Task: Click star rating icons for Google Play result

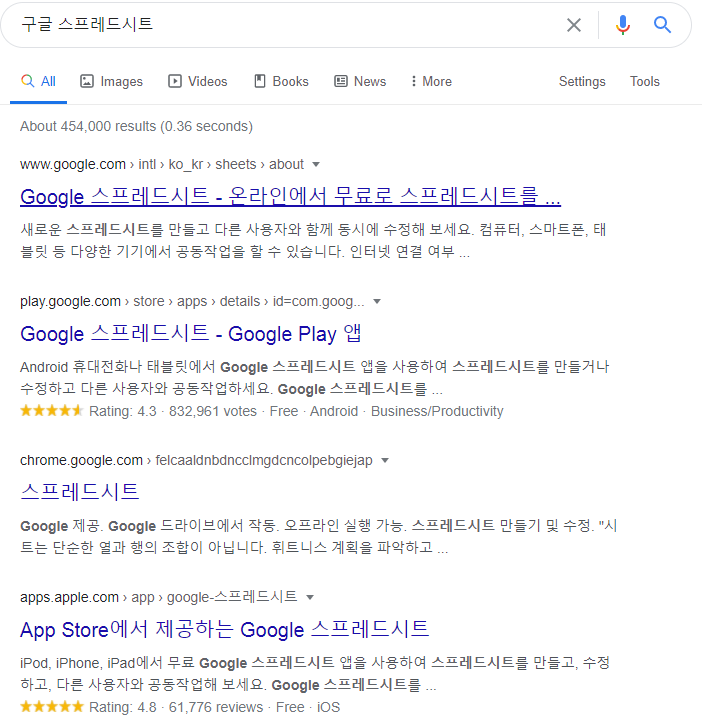Action: 51,411
